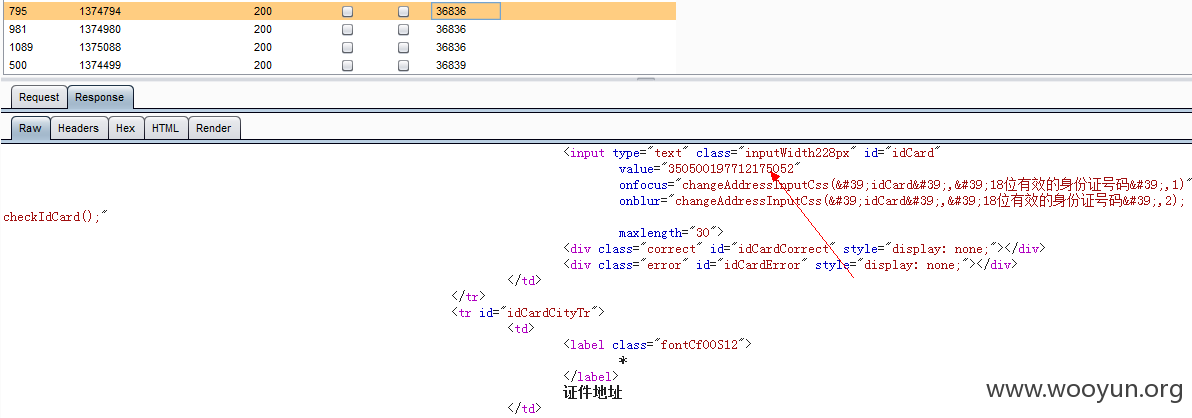1192x418 pixels.
Task: Click the maxlength="30" line
Action: 671,232
